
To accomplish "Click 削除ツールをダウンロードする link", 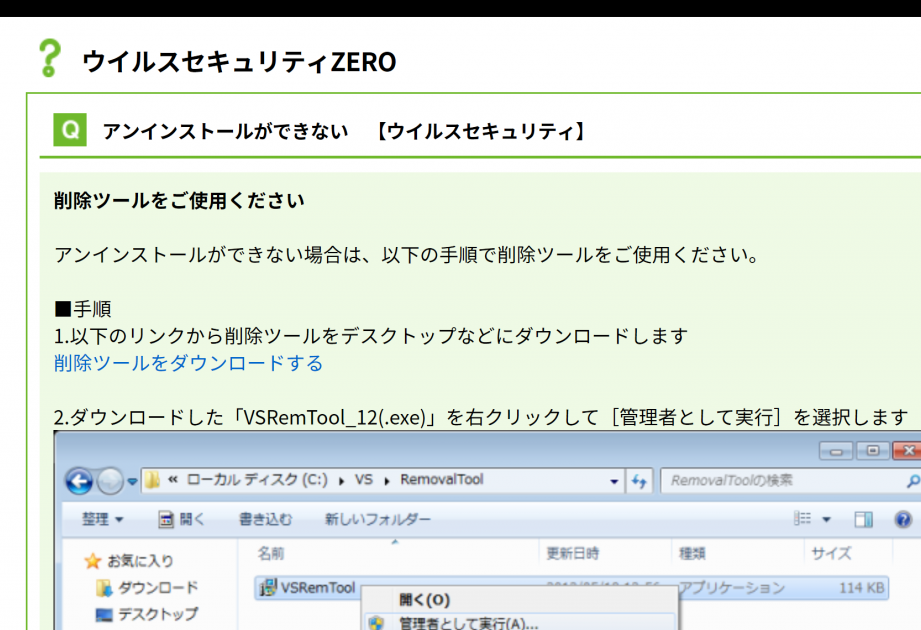I will pyautogui.click(x=189, y=363).
